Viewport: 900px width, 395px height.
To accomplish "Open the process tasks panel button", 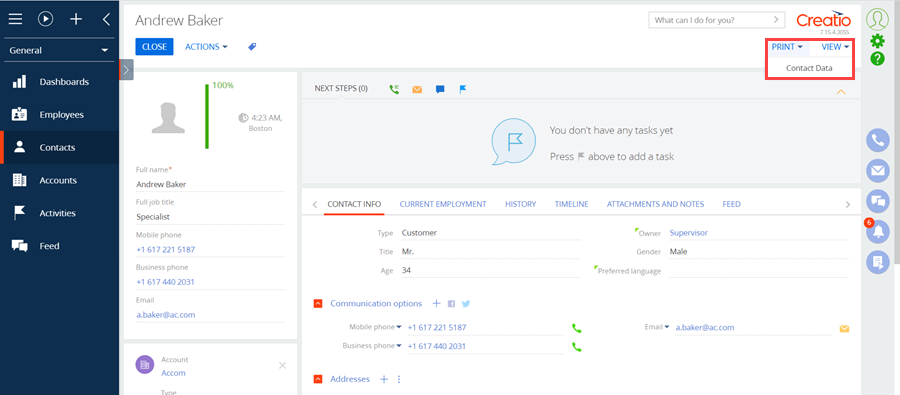I will [877, 262].
